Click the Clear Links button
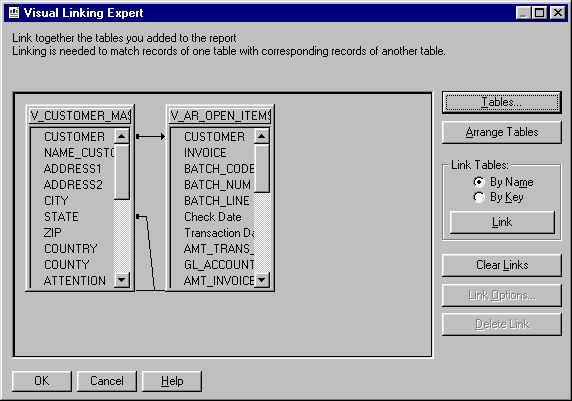Viewport: 572px width, 401px height. [502, 265]
